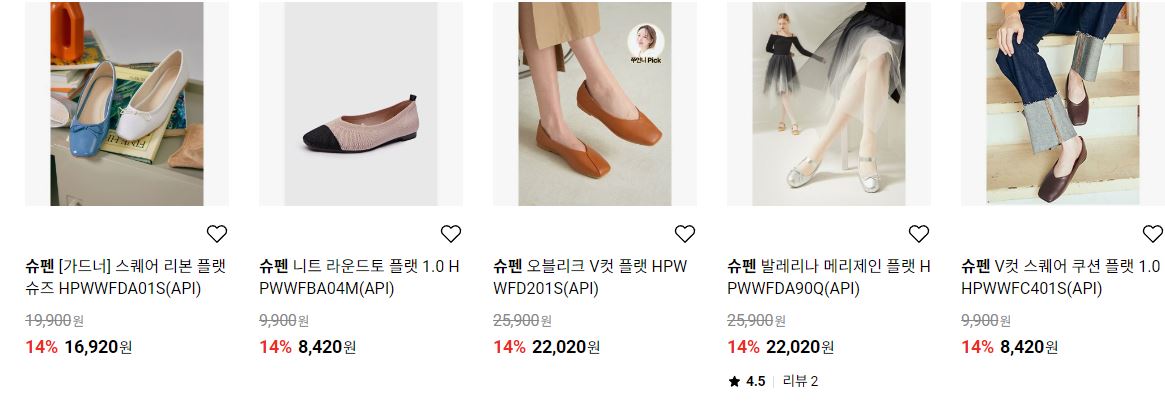Toggle the heart for the oblique V-cut flat
The height and width of the screenshot is (417, 1165).
[x=684, y=233]
